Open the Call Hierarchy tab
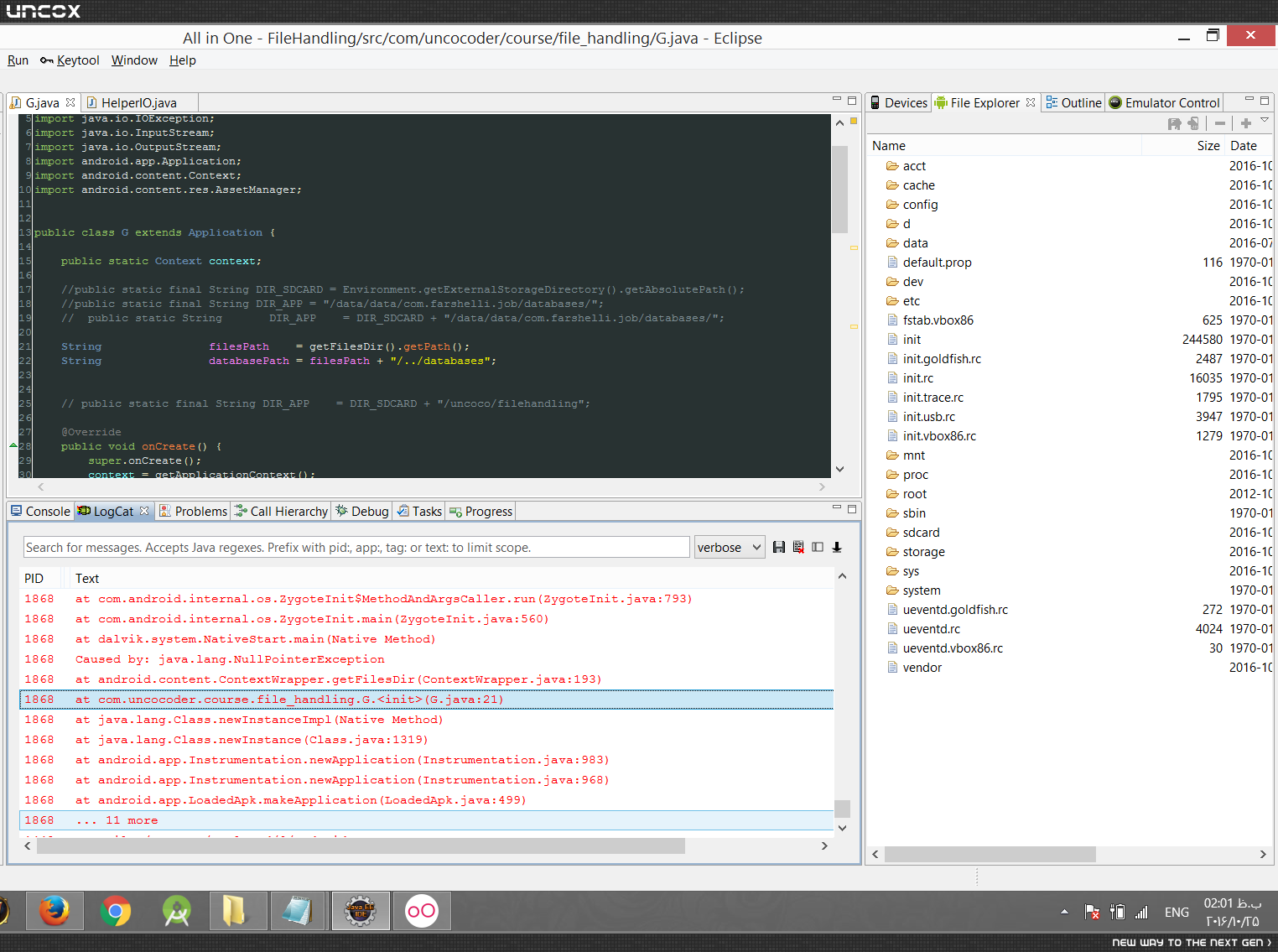Viewport: 1278px width, 952px height. click(281, 511)
